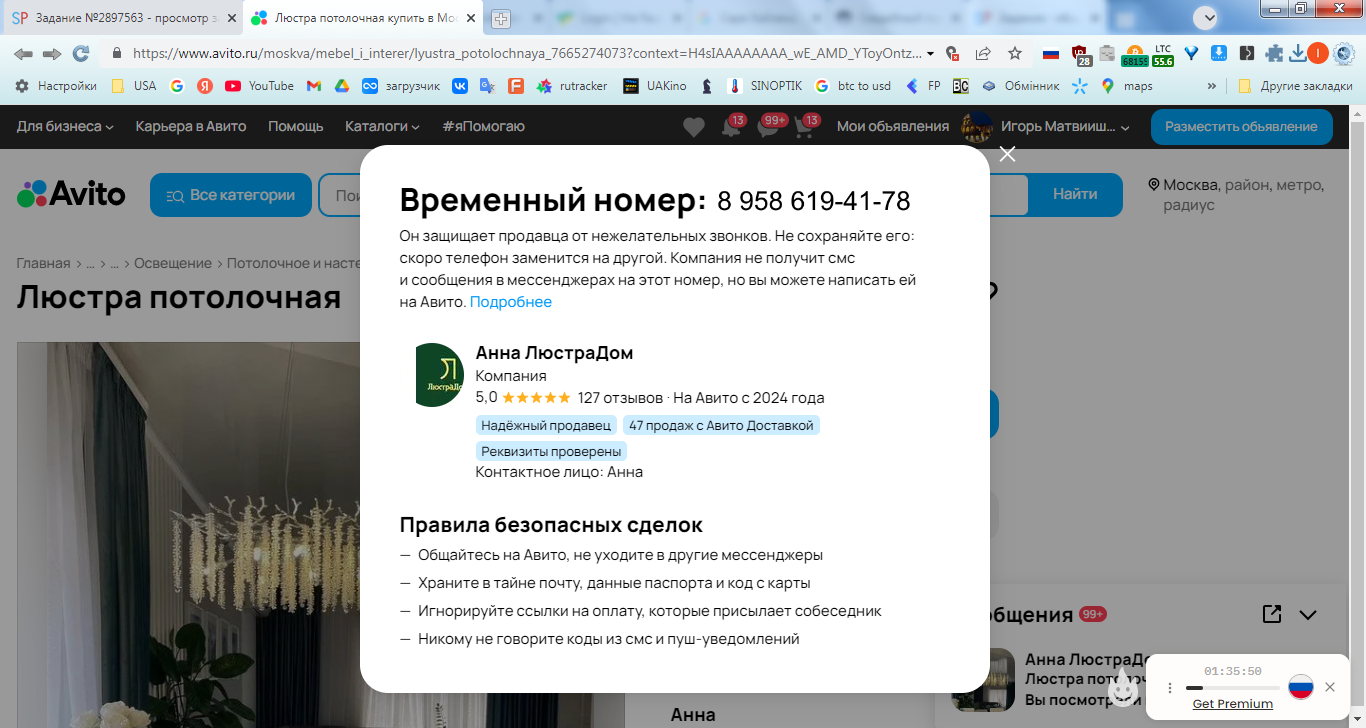Viewport: 1366px width, 728px height.
Task: Close the Люстра потолочная tab
Action: coord(471,18)
